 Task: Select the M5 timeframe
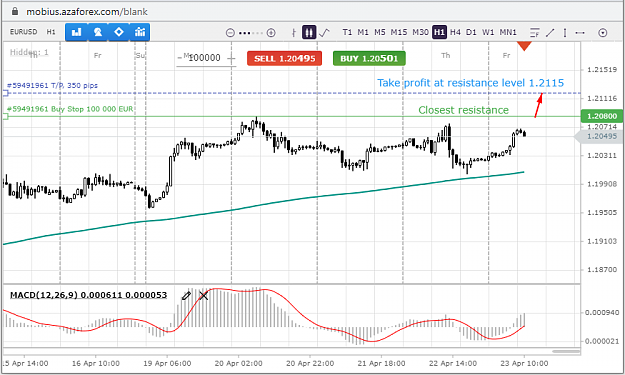[x=380, y=32]
